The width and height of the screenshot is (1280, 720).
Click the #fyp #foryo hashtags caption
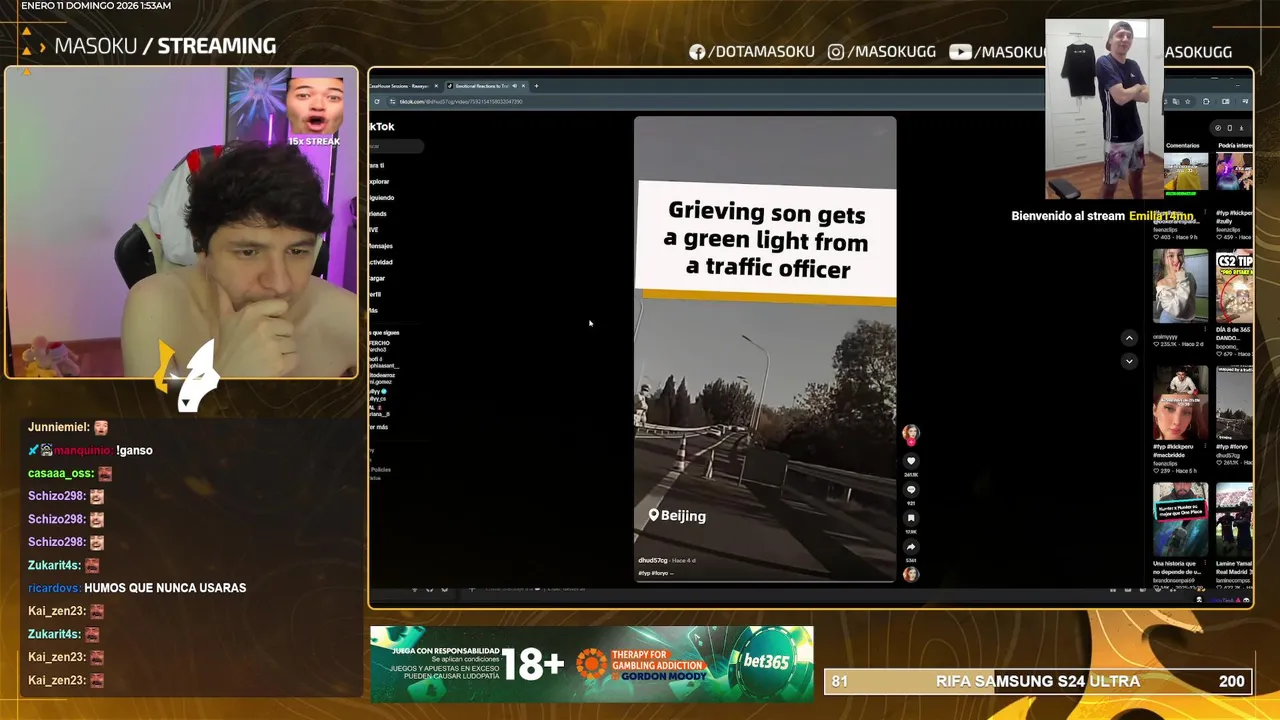coord(655,573)
